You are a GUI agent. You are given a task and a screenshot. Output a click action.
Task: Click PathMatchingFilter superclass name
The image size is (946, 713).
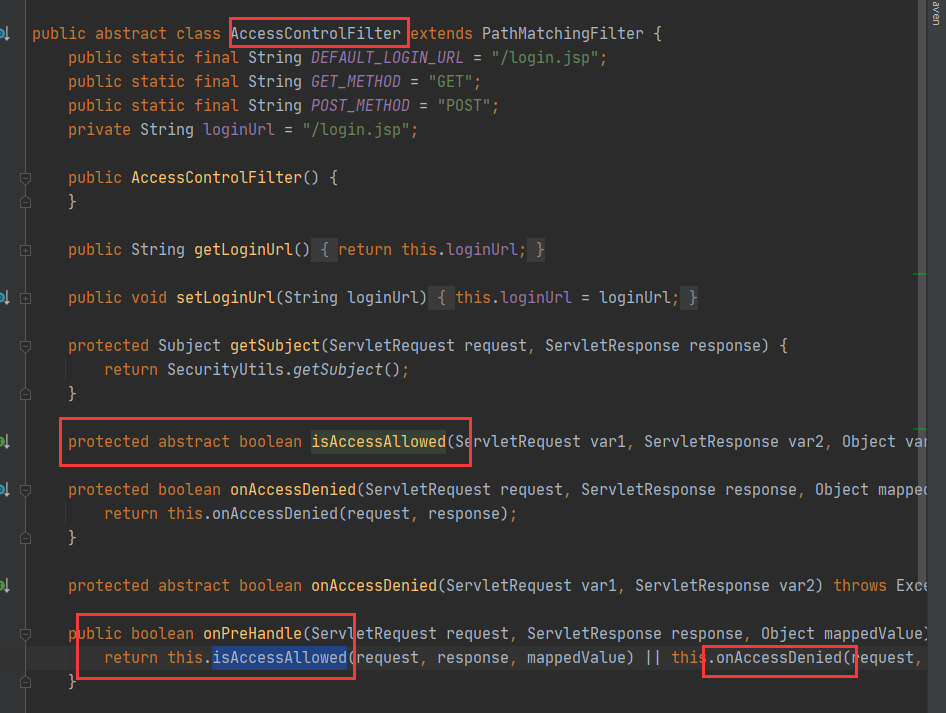562,34
